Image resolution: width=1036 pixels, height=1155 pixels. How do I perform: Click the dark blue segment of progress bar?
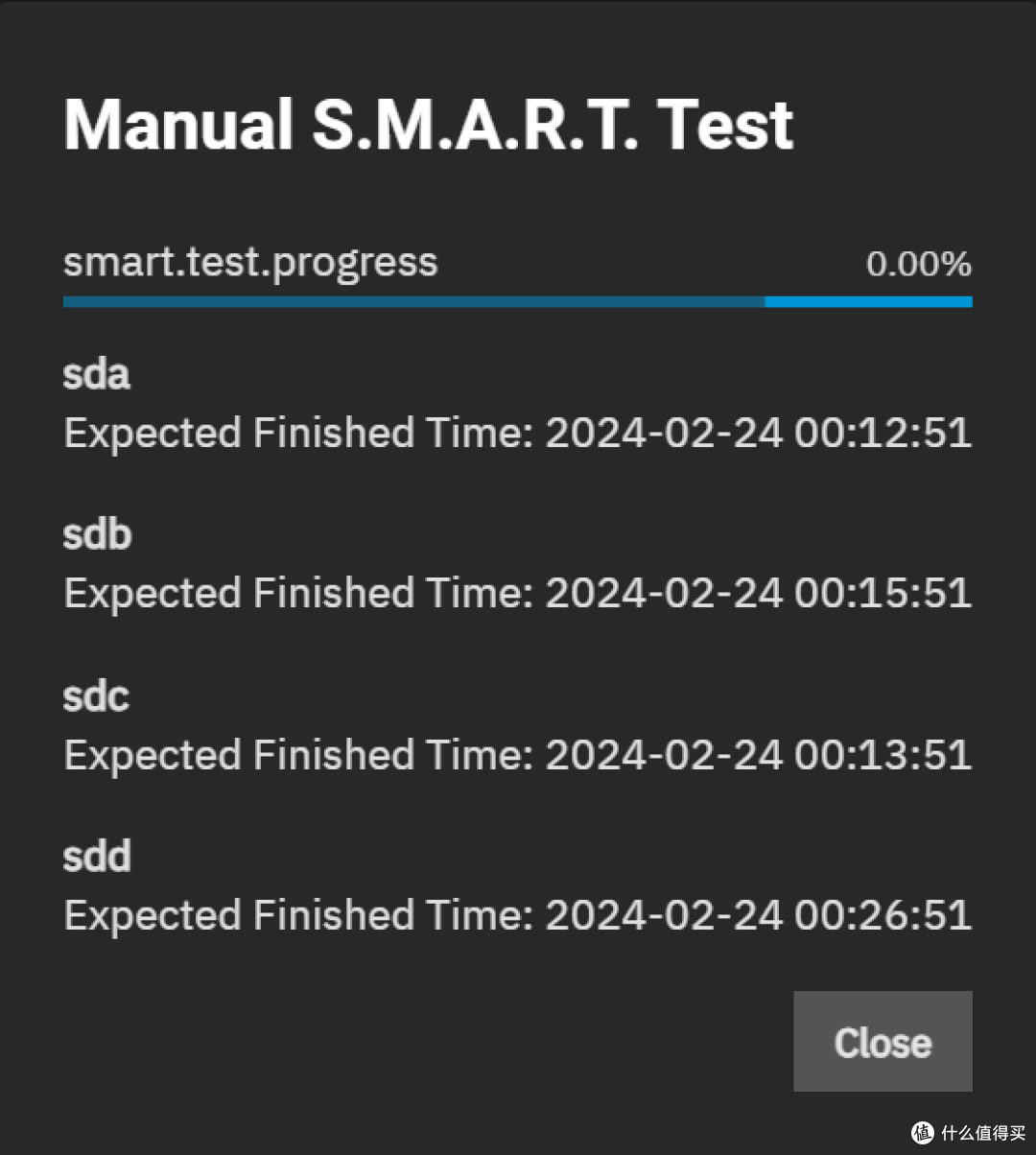point(413,302)
